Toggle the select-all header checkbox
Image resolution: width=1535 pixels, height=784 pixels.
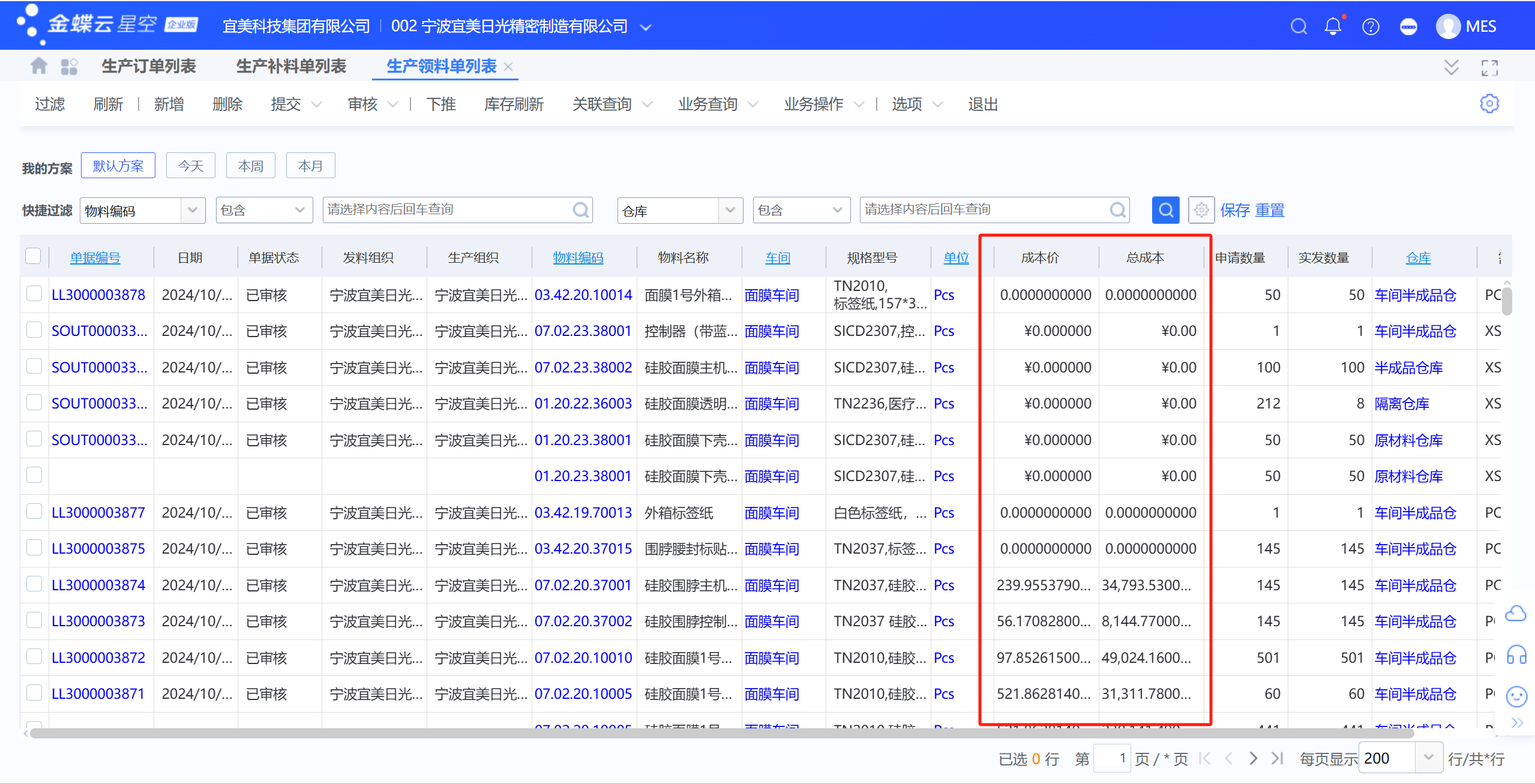(33, 256)
